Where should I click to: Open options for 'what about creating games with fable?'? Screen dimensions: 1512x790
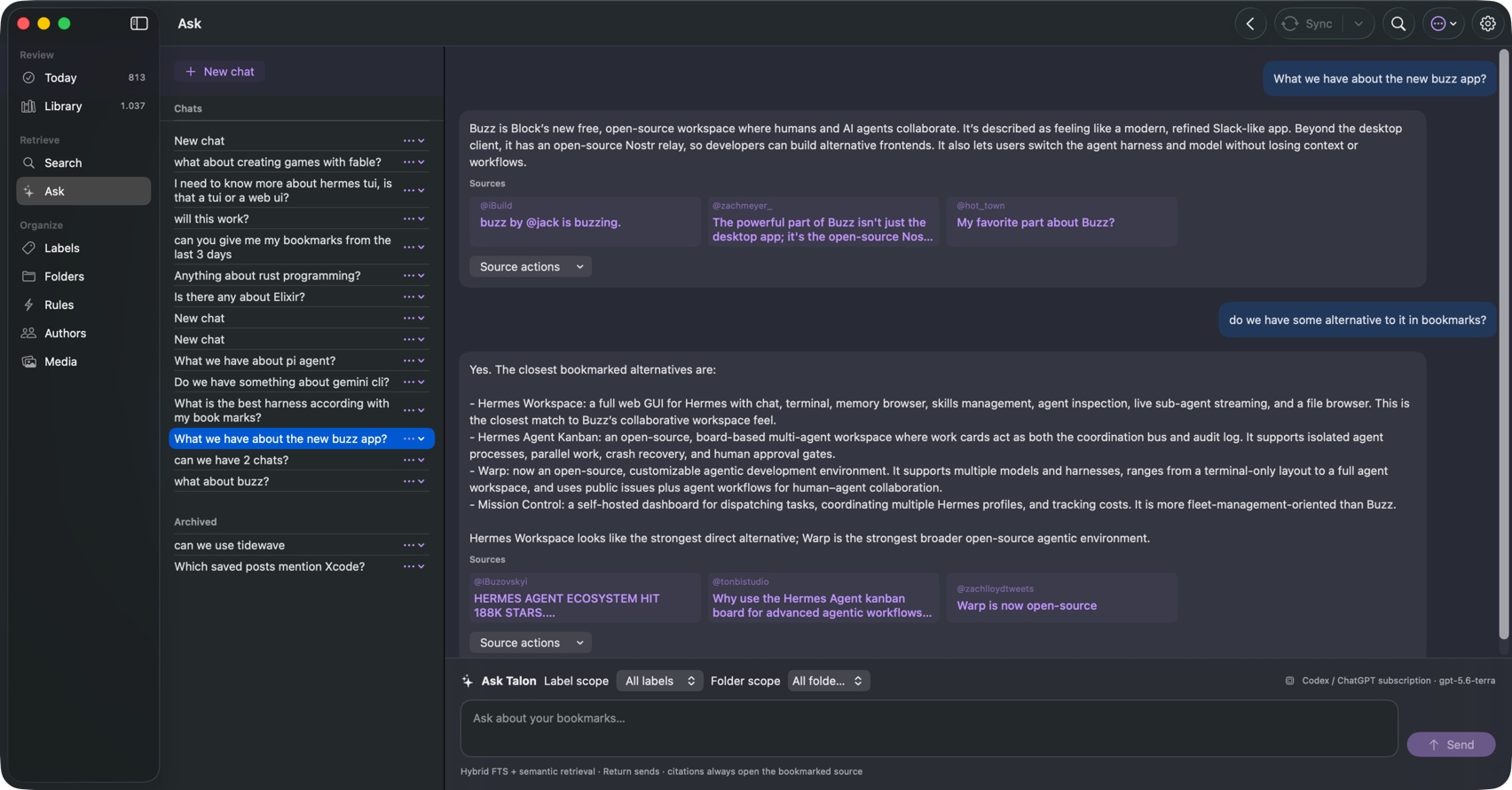coord(413,162)
